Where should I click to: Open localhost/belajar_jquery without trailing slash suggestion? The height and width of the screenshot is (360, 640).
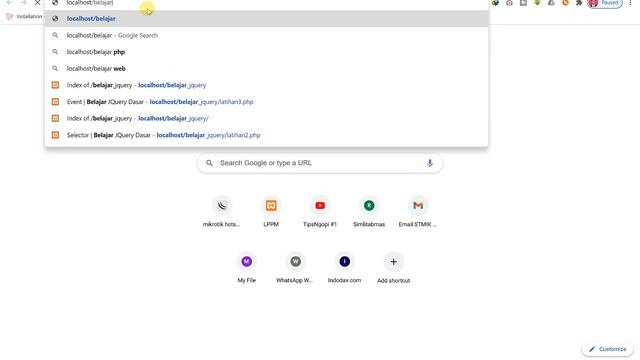pos(266,85)
